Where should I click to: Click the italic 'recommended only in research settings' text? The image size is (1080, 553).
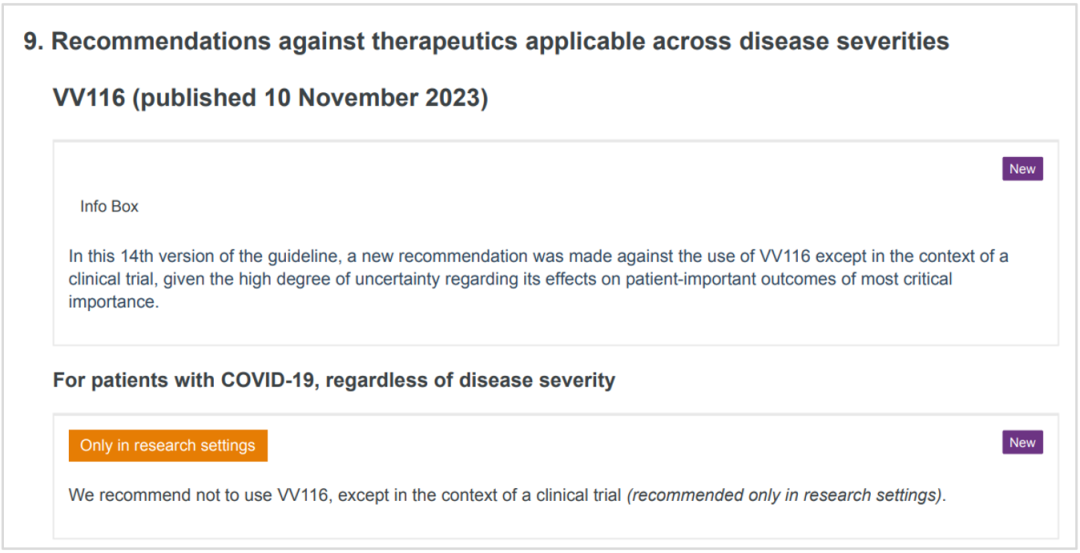785,496
